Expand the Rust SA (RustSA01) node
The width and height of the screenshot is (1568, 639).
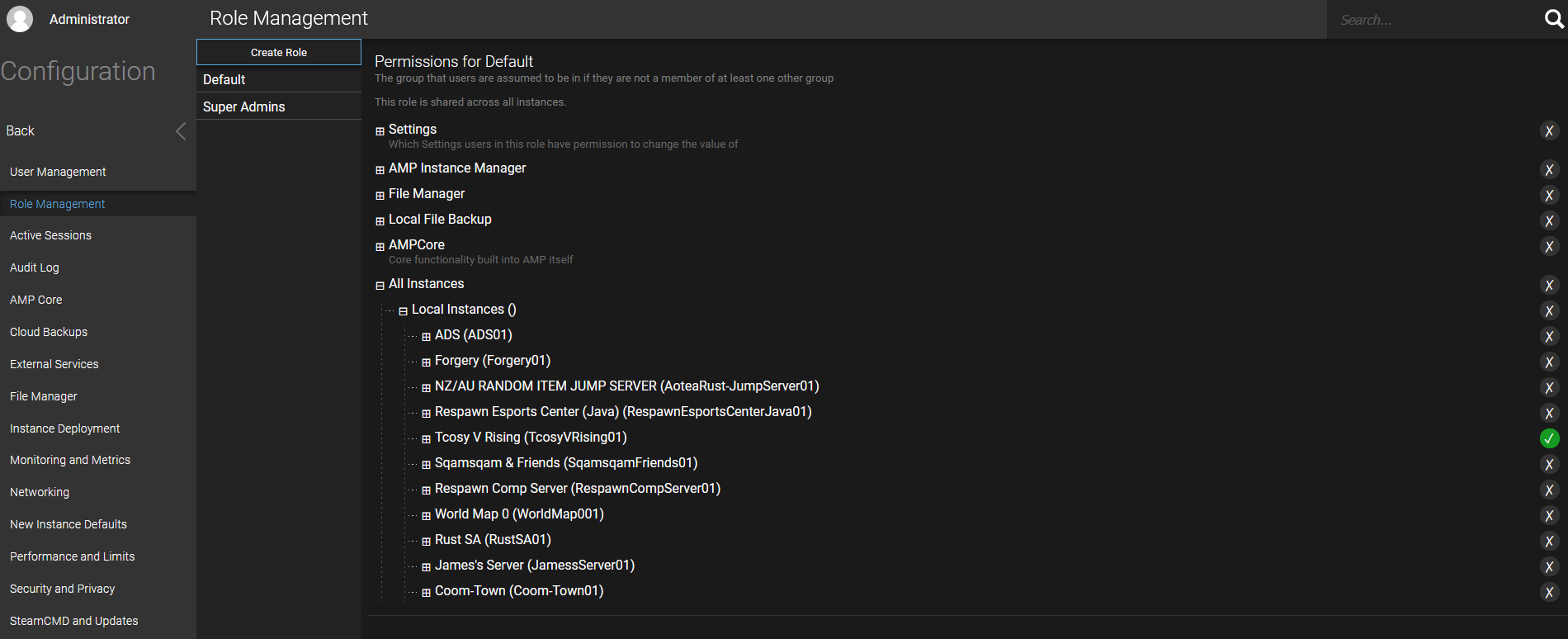pyautogui.click(x=426, y=542)
